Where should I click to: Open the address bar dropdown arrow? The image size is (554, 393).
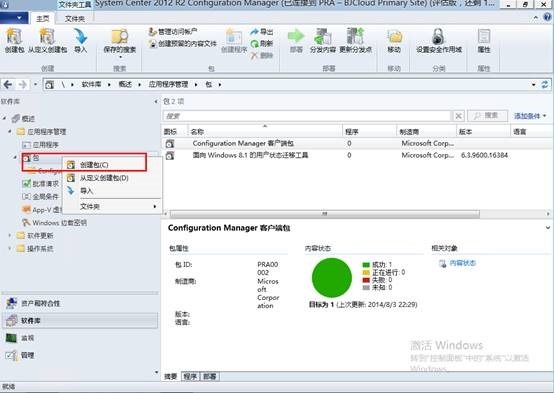coord(534,84)
